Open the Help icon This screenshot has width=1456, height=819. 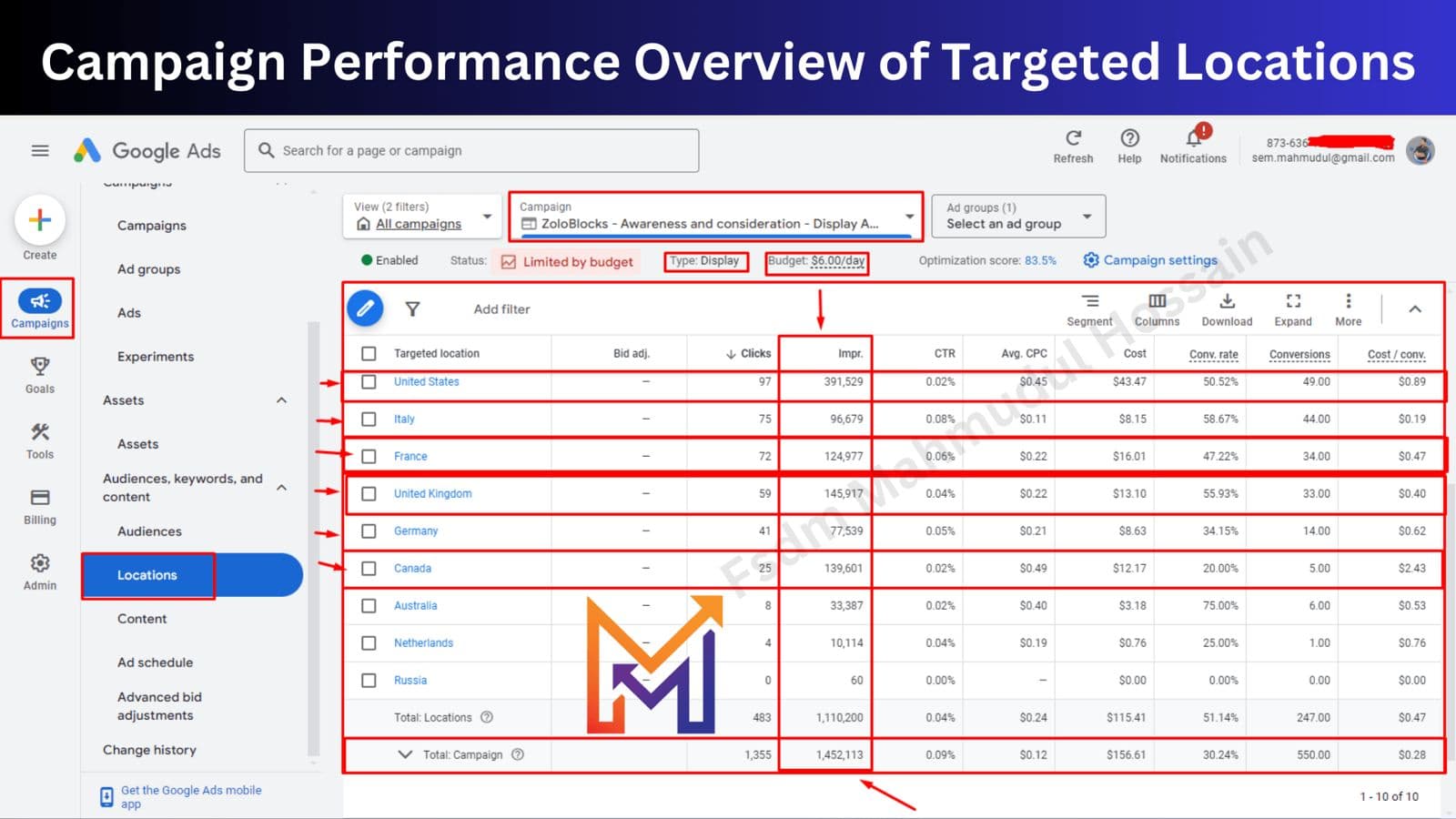1129,138
